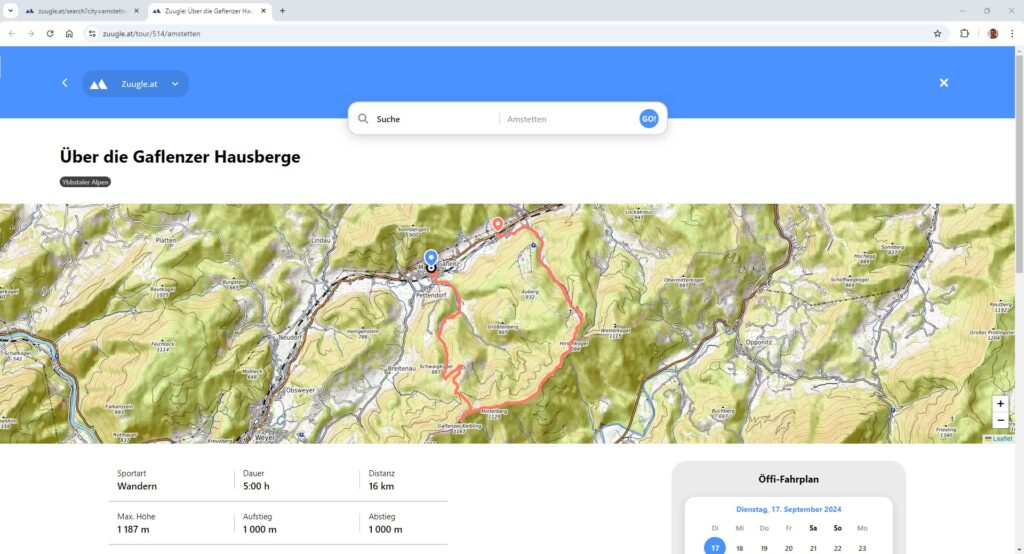Open a new browser tab

[282, 10]
